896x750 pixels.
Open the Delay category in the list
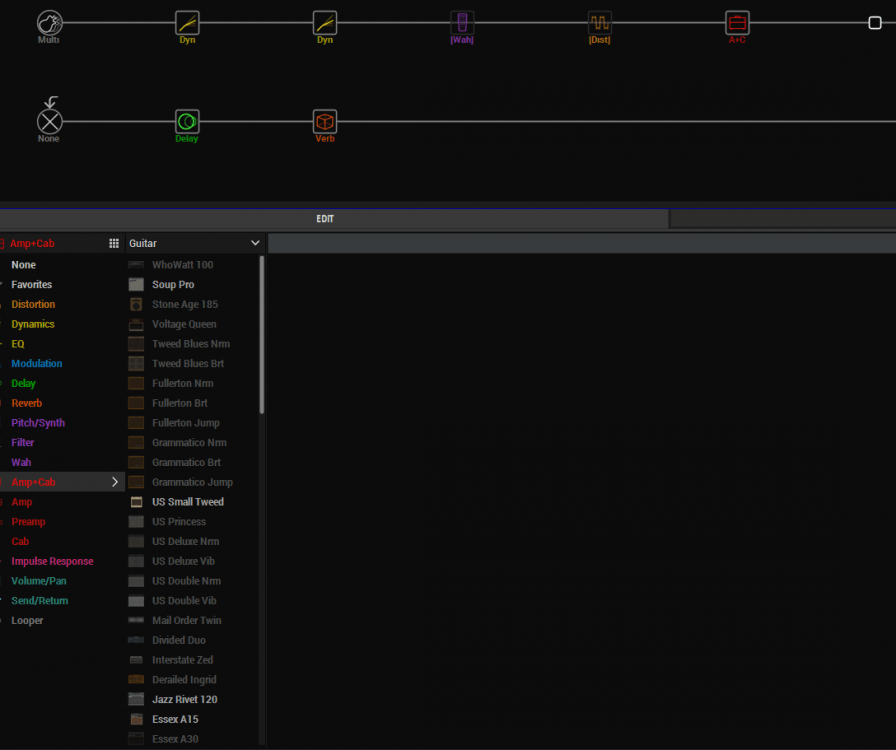click(23, 384)
